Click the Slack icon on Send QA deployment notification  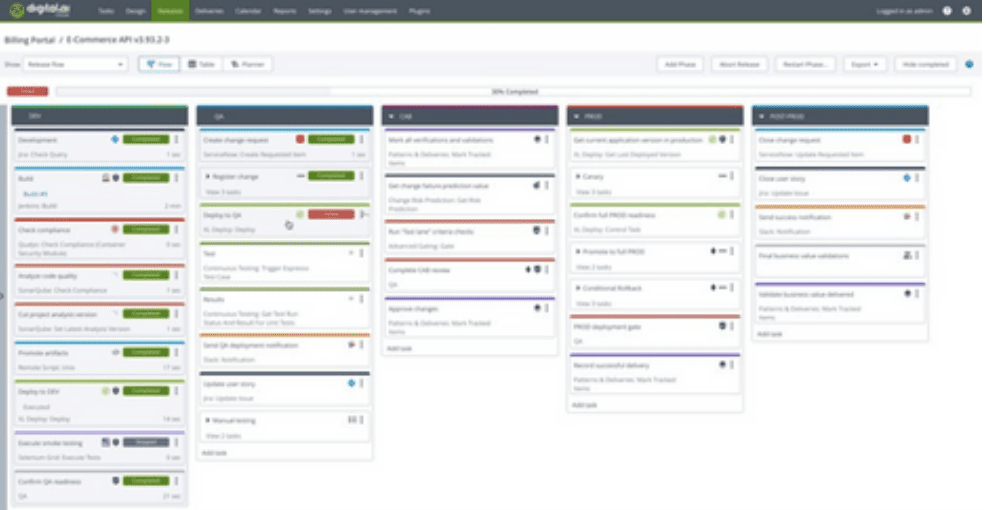coord(352,345)
